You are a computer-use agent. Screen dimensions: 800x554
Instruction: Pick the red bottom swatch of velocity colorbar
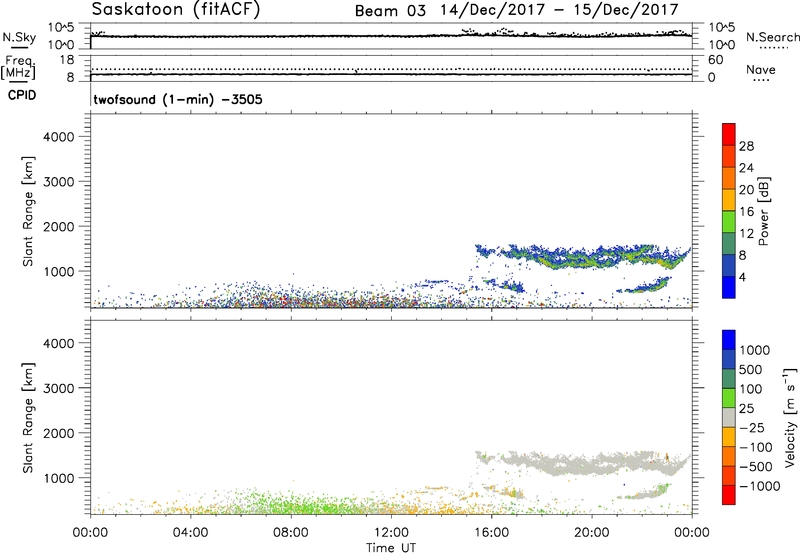(x=729, y=495)
